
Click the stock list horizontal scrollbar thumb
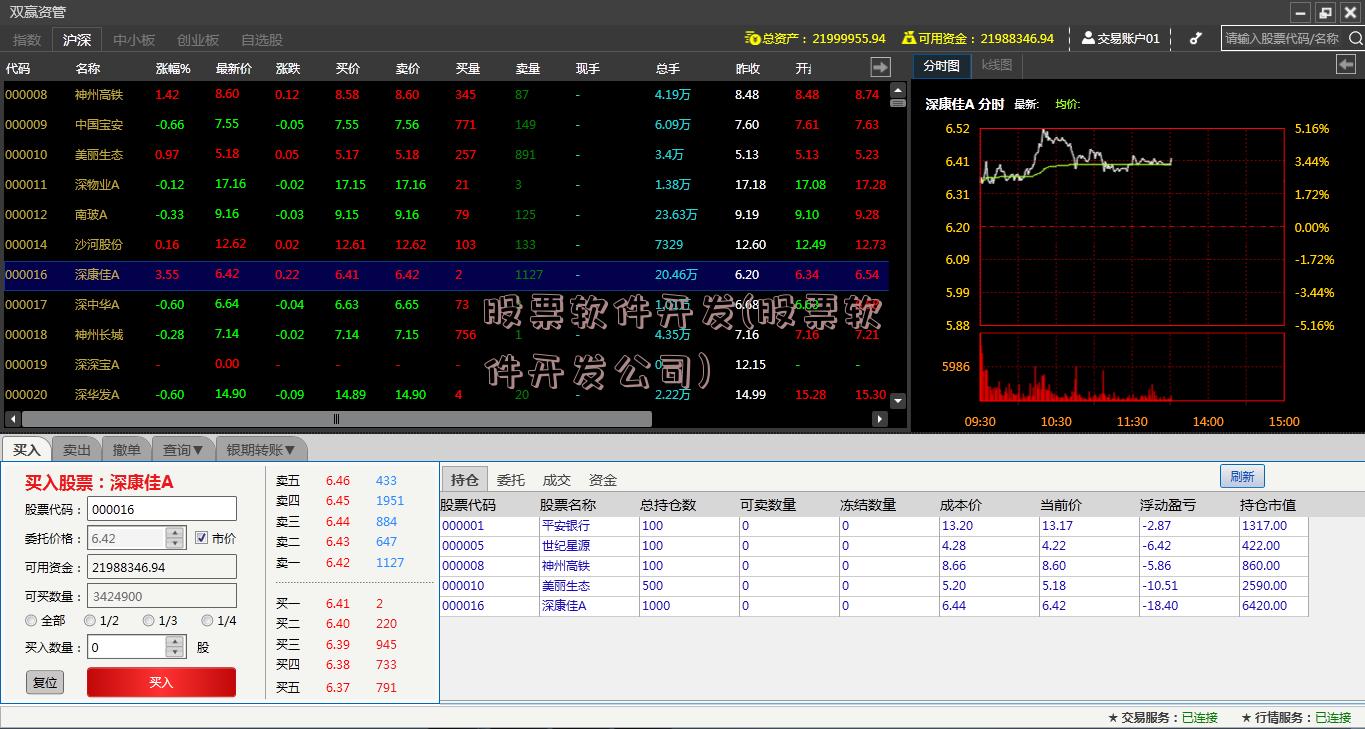(337, 420)
